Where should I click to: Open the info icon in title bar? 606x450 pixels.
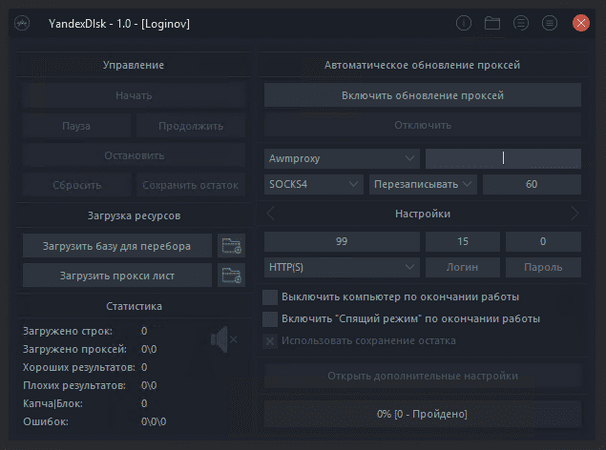463,23
